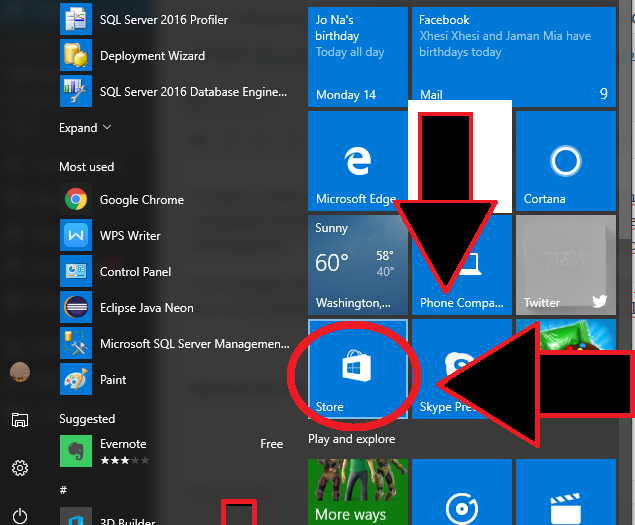
Task: Open the Groove Music tile
Action: tap(462, 492)
